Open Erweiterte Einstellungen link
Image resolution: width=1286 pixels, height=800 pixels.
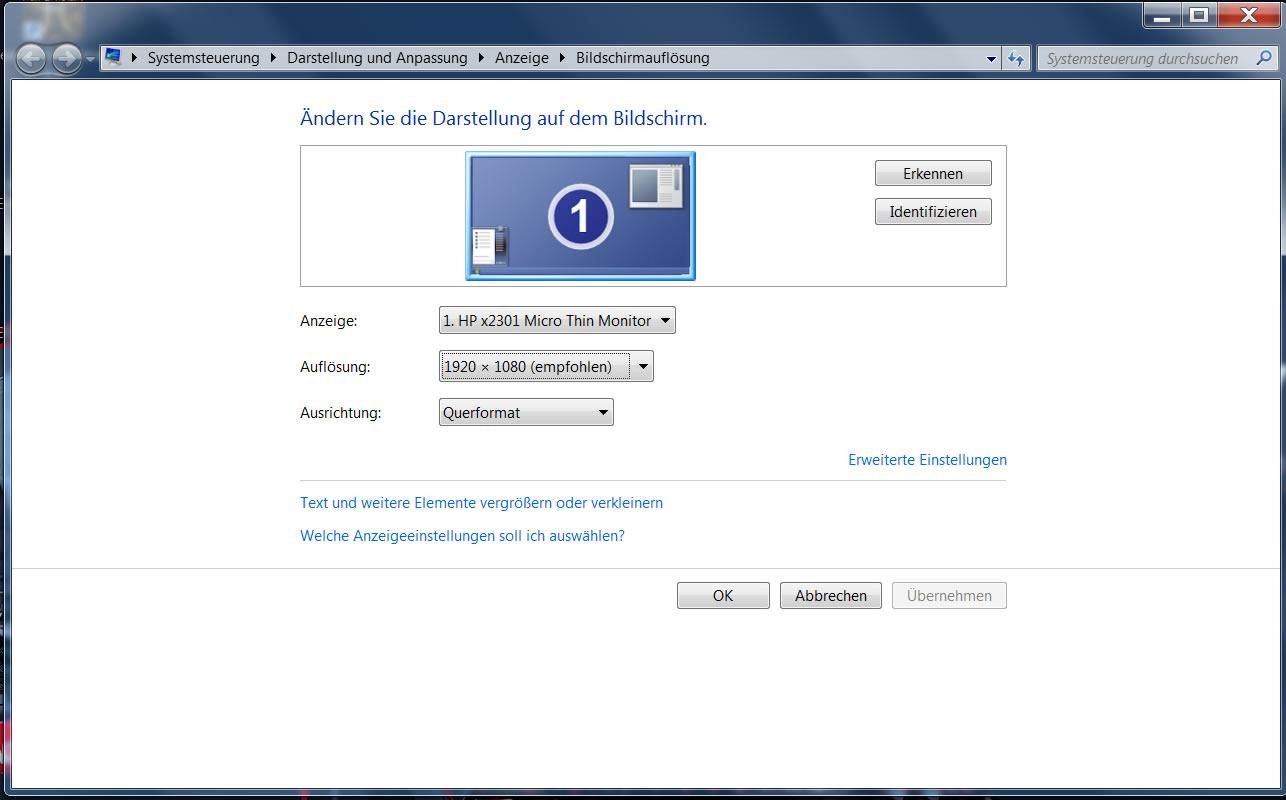pyautogui.click(x=927, y=460)
